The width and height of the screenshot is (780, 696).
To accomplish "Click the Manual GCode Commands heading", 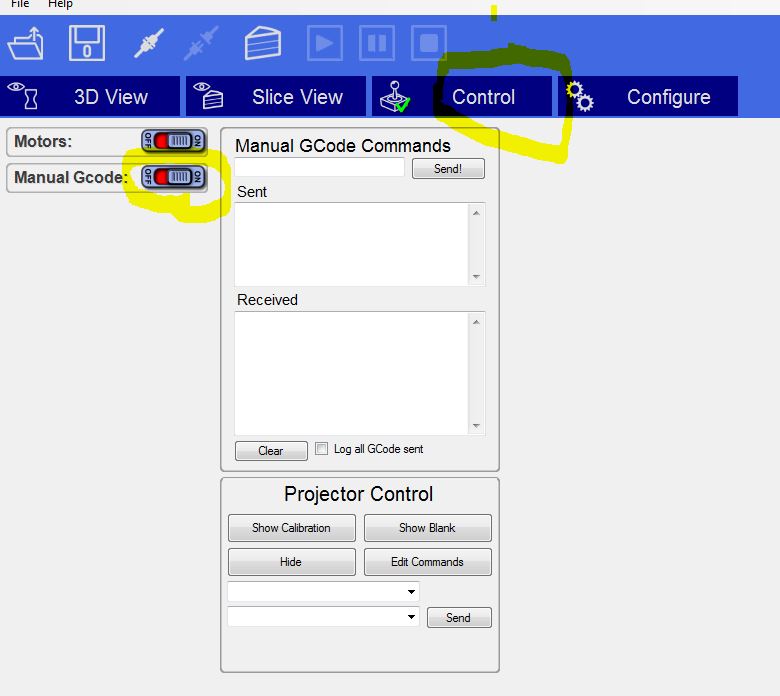I will pyautogui.click(x=343, y=146).
